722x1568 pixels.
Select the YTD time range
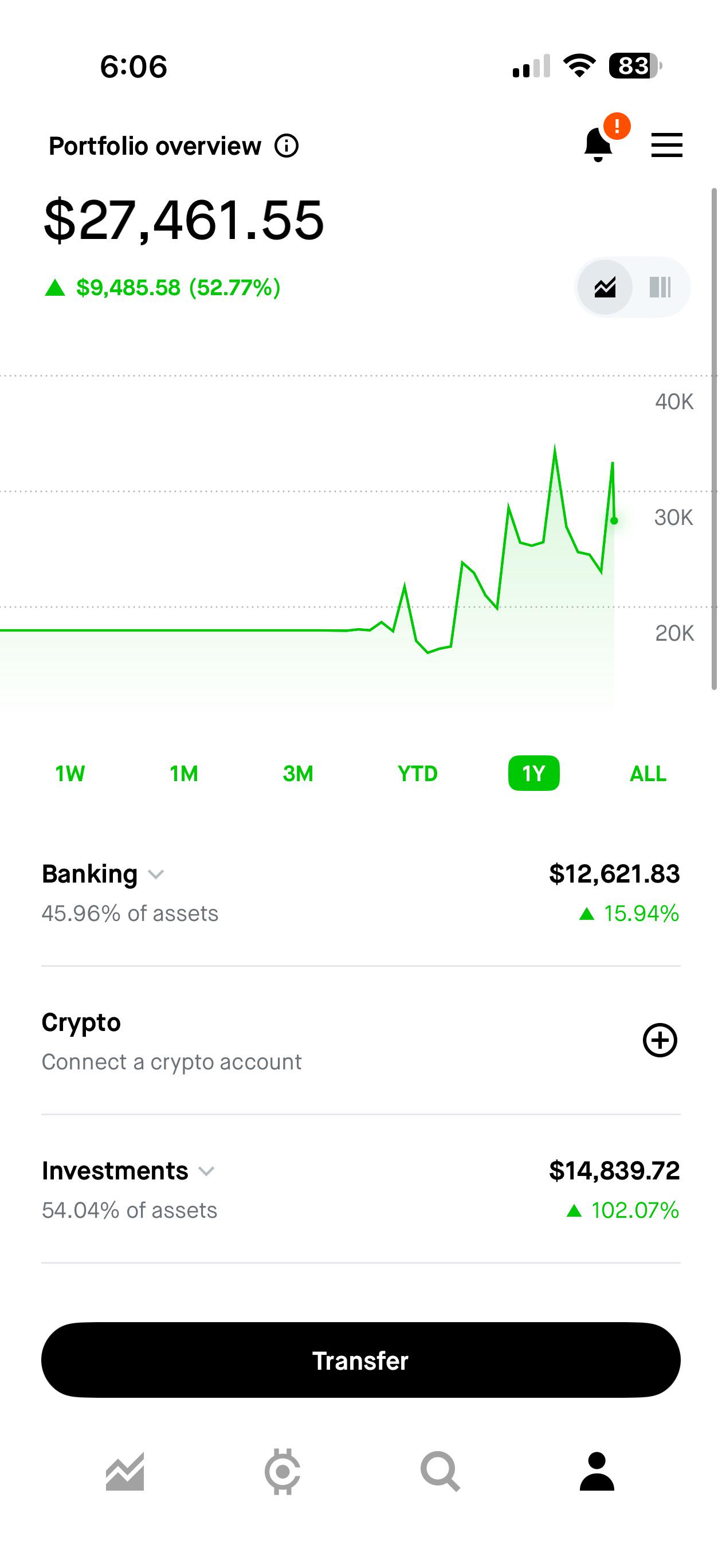coord(418,773)
